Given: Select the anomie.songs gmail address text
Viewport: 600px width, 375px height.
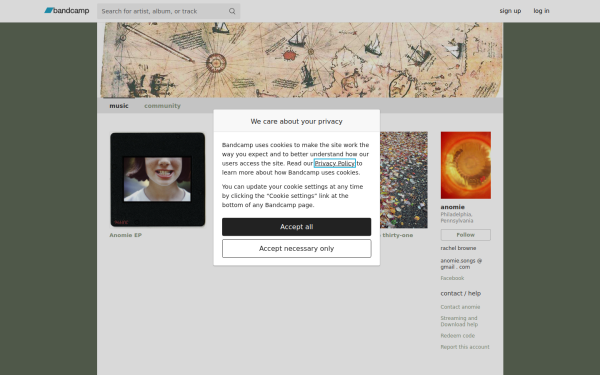Looking at the screenshot, I should pos(461,264).
